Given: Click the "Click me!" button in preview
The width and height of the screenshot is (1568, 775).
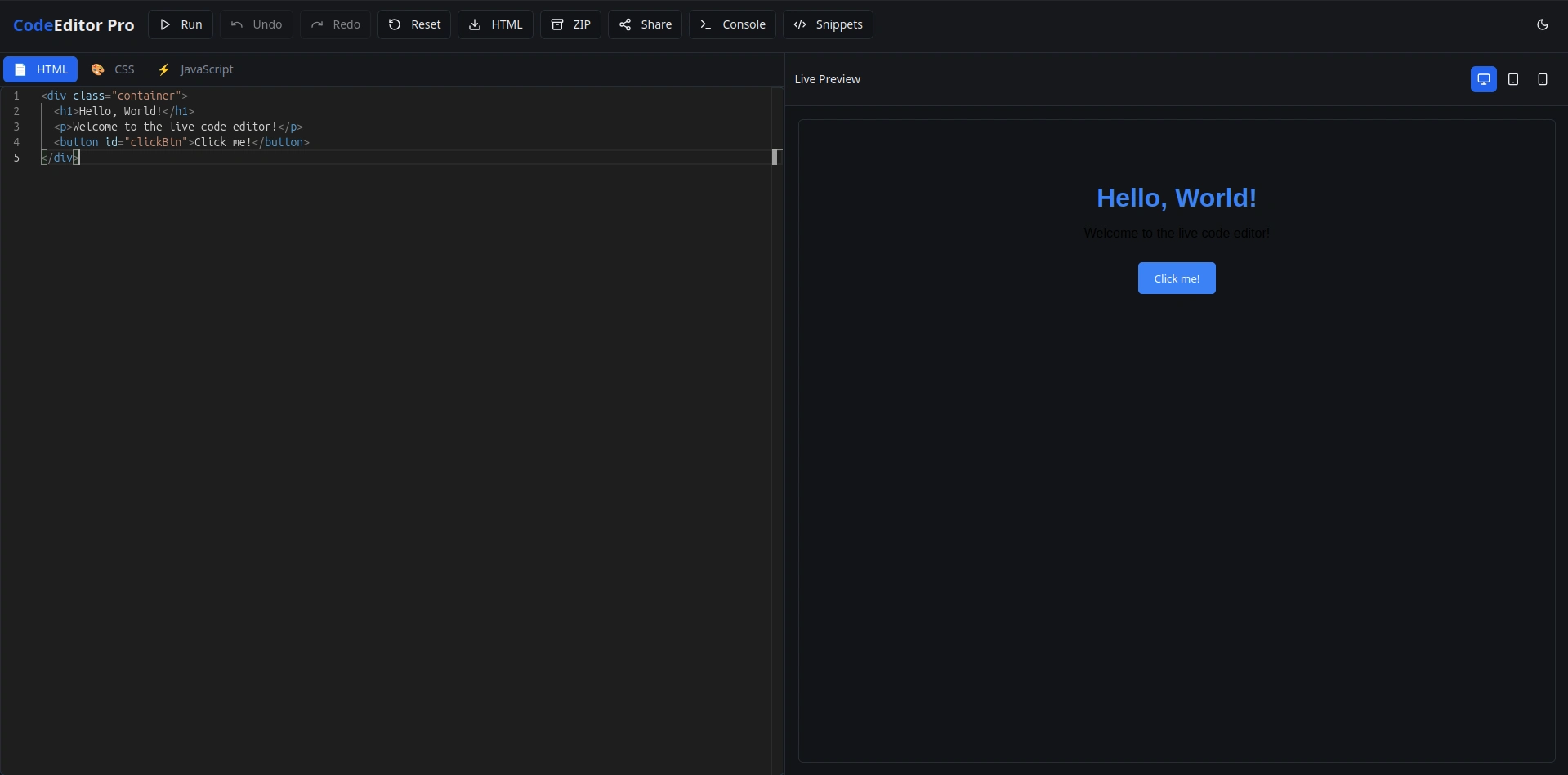Looking at the screenshot, I should coord(1177,278).
